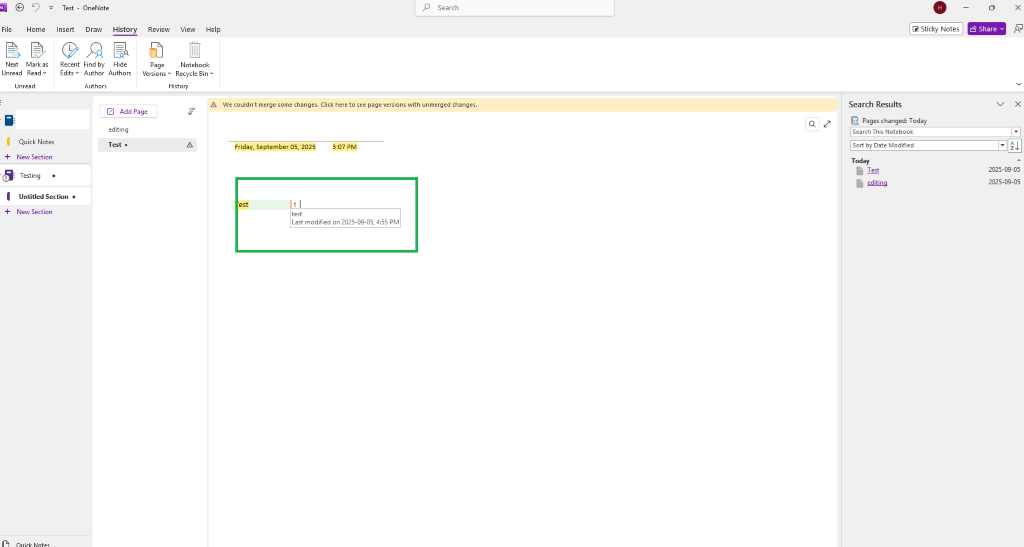
Task: Click the Pages changed: Today icon
Action: click(855, 121)
